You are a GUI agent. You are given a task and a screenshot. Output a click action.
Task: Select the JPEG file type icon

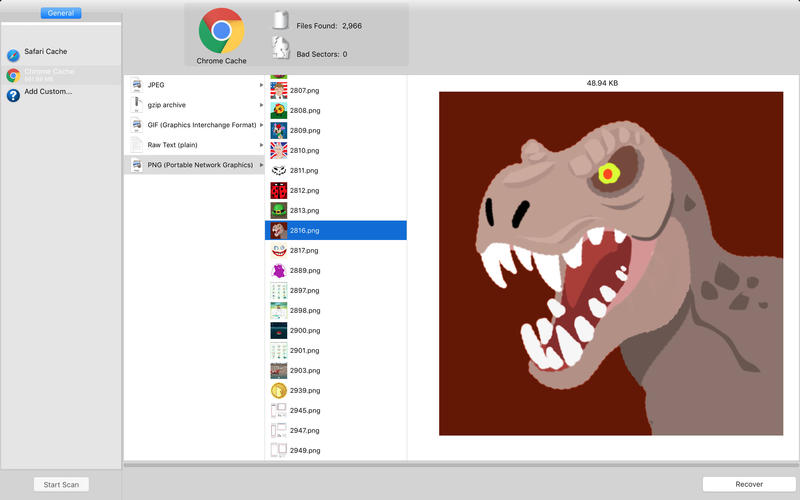pyautogui.click(x=137, y=85)
